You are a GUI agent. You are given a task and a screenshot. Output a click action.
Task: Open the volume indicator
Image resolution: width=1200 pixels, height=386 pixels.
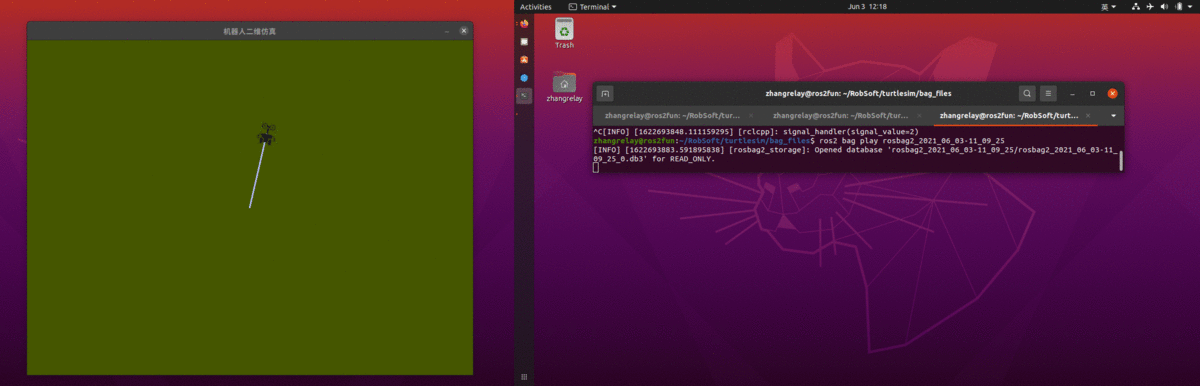pos(1164,6)
